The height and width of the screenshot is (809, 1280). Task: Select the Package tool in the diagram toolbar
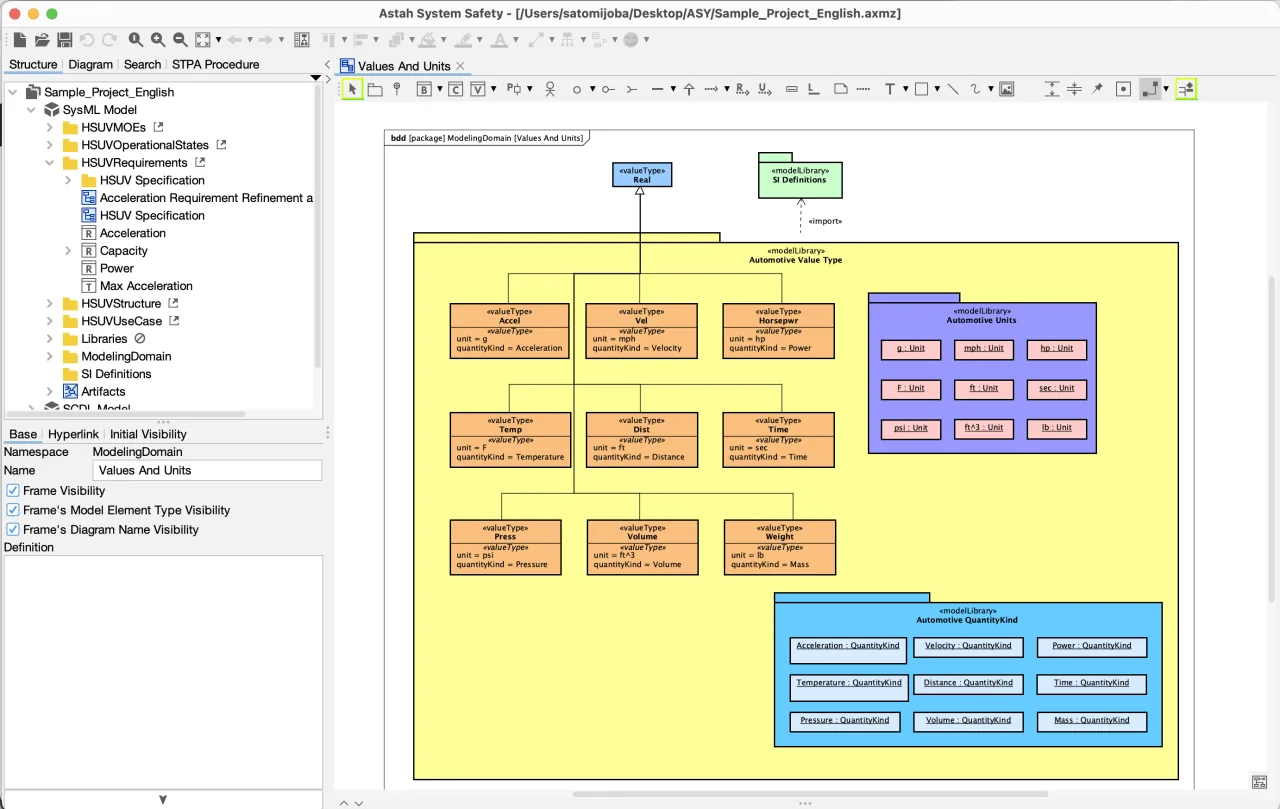[375, 89]
